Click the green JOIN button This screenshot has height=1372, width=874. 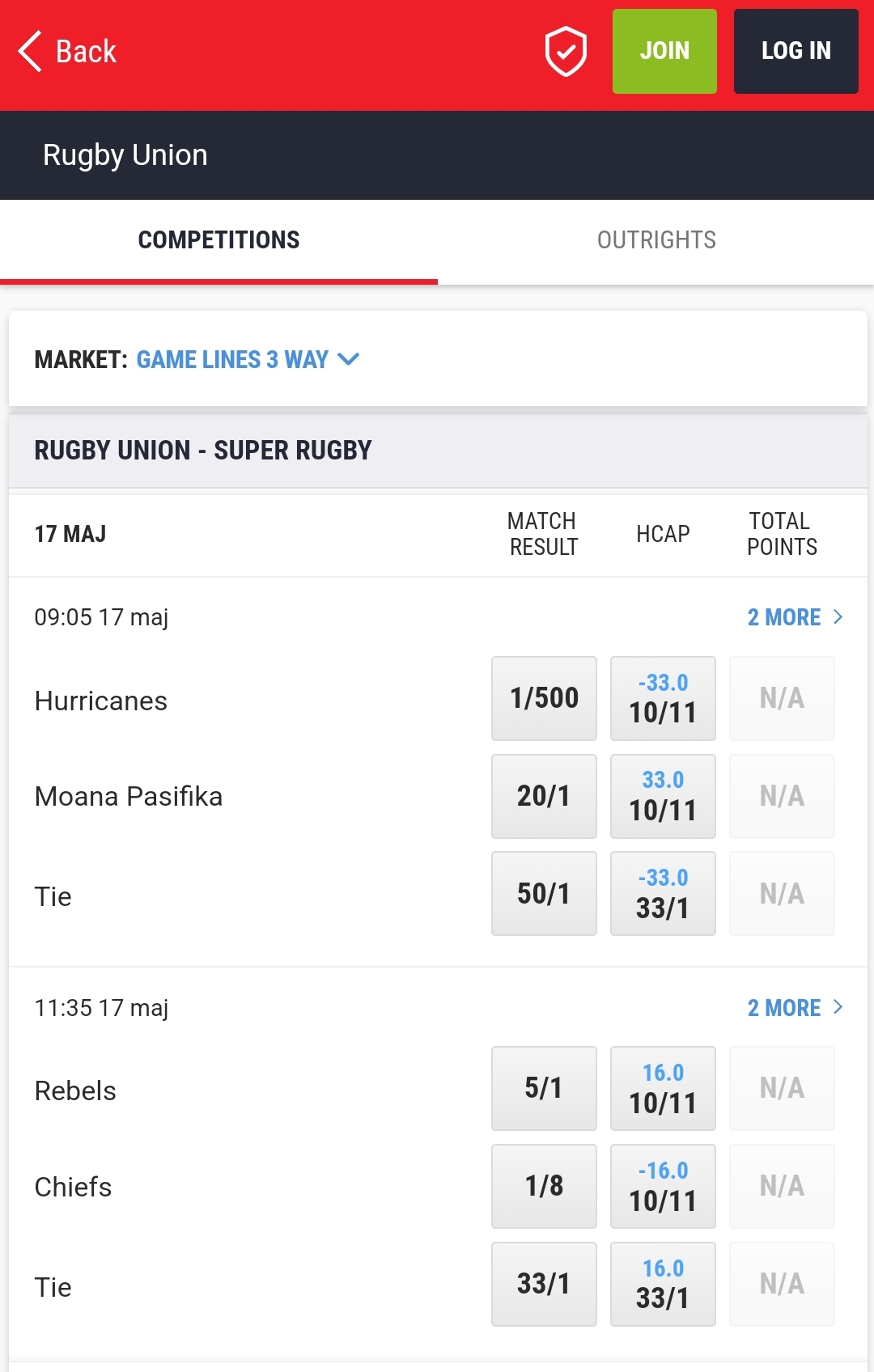coord(664,51)
